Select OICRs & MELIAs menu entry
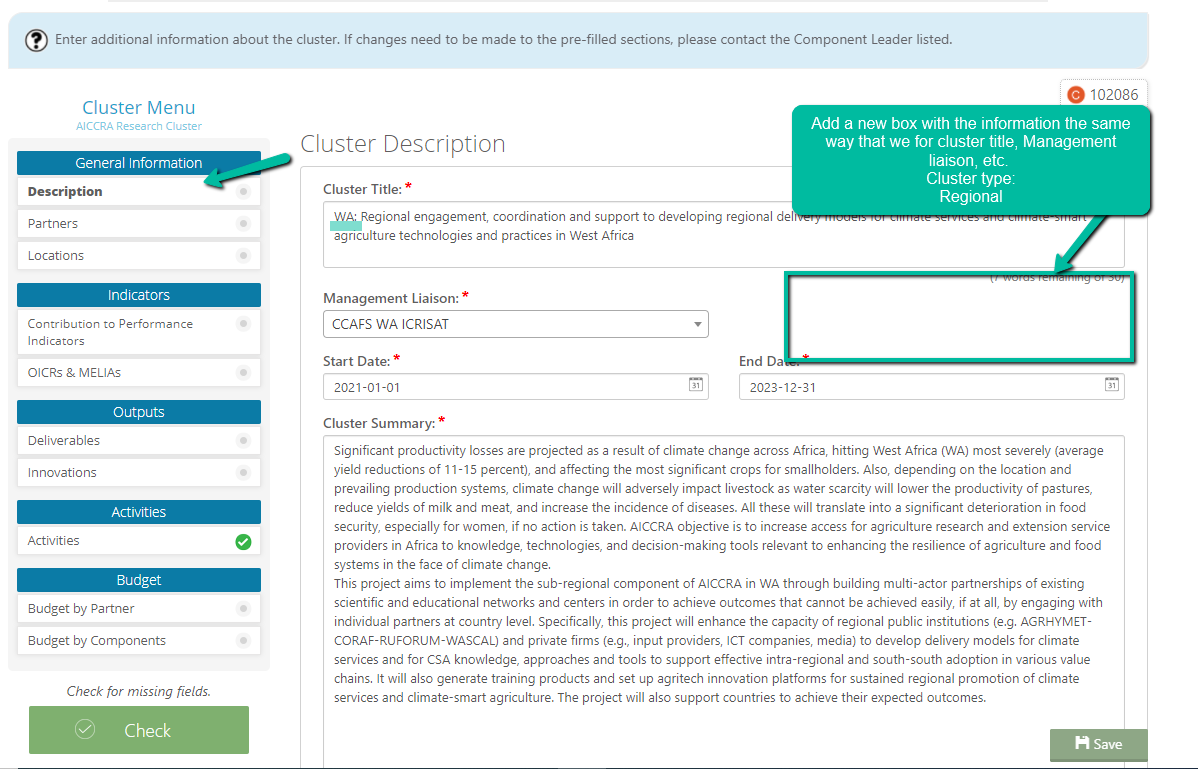This screenshot has width=1198, height=769. [x=138, y=373]
